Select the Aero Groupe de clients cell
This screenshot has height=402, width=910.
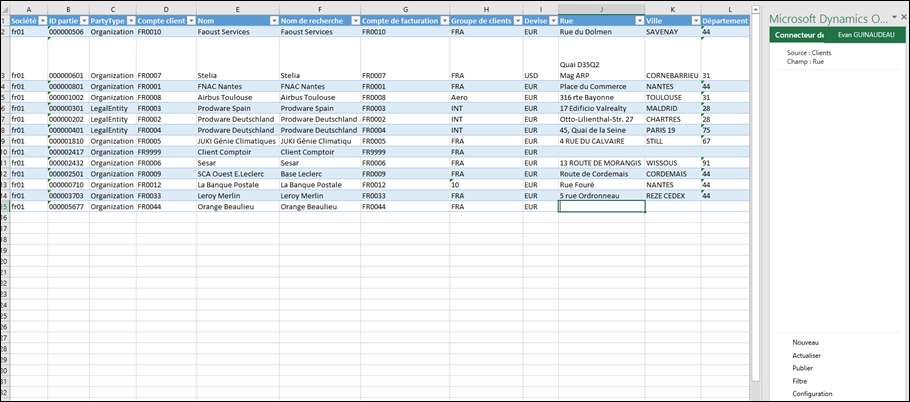(486, 97)
